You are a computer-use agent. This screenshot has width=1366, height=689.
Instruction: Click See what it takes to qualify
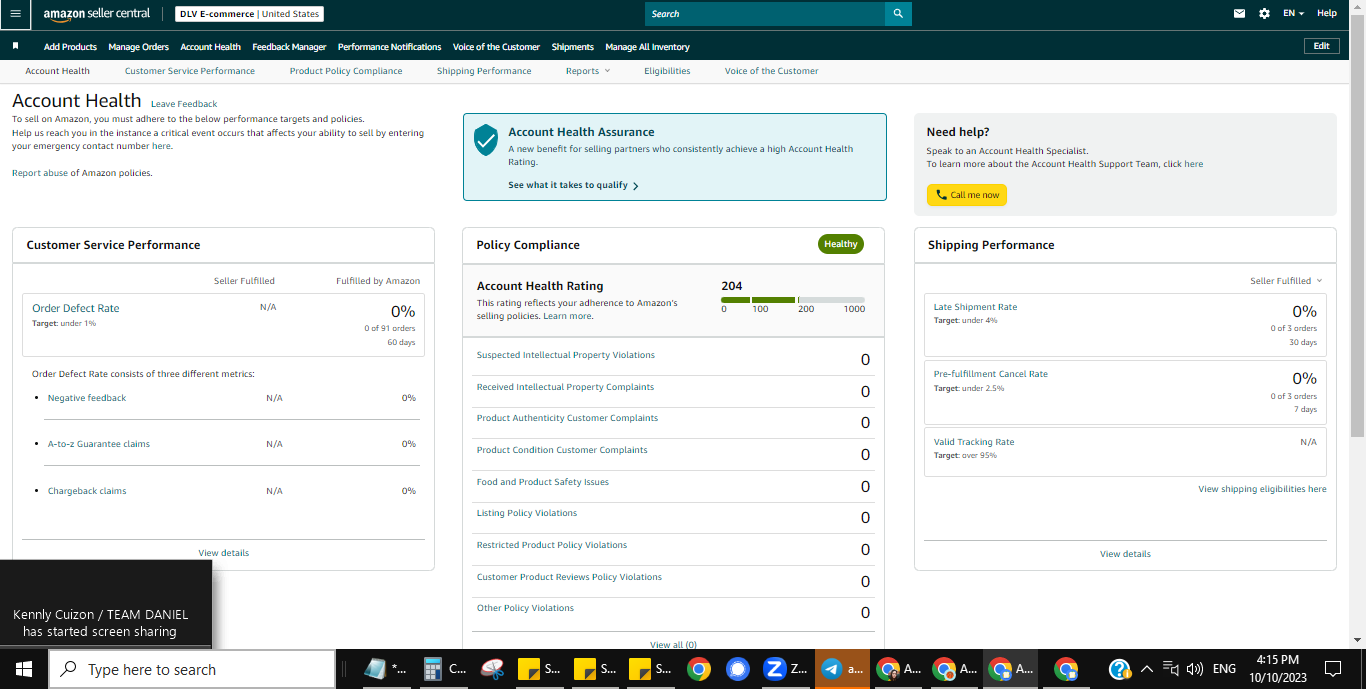(x=573, y=185)
